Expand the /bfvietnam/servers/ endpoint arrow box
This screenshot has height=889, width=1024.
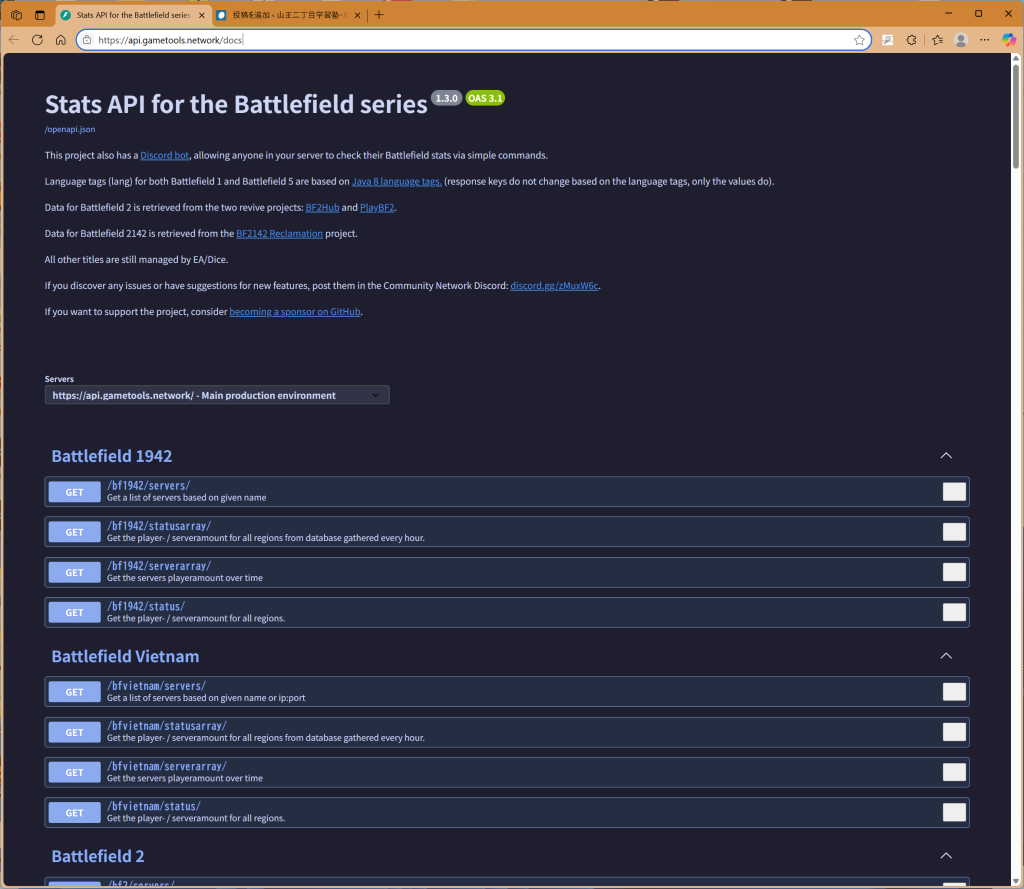coord(954,692)
